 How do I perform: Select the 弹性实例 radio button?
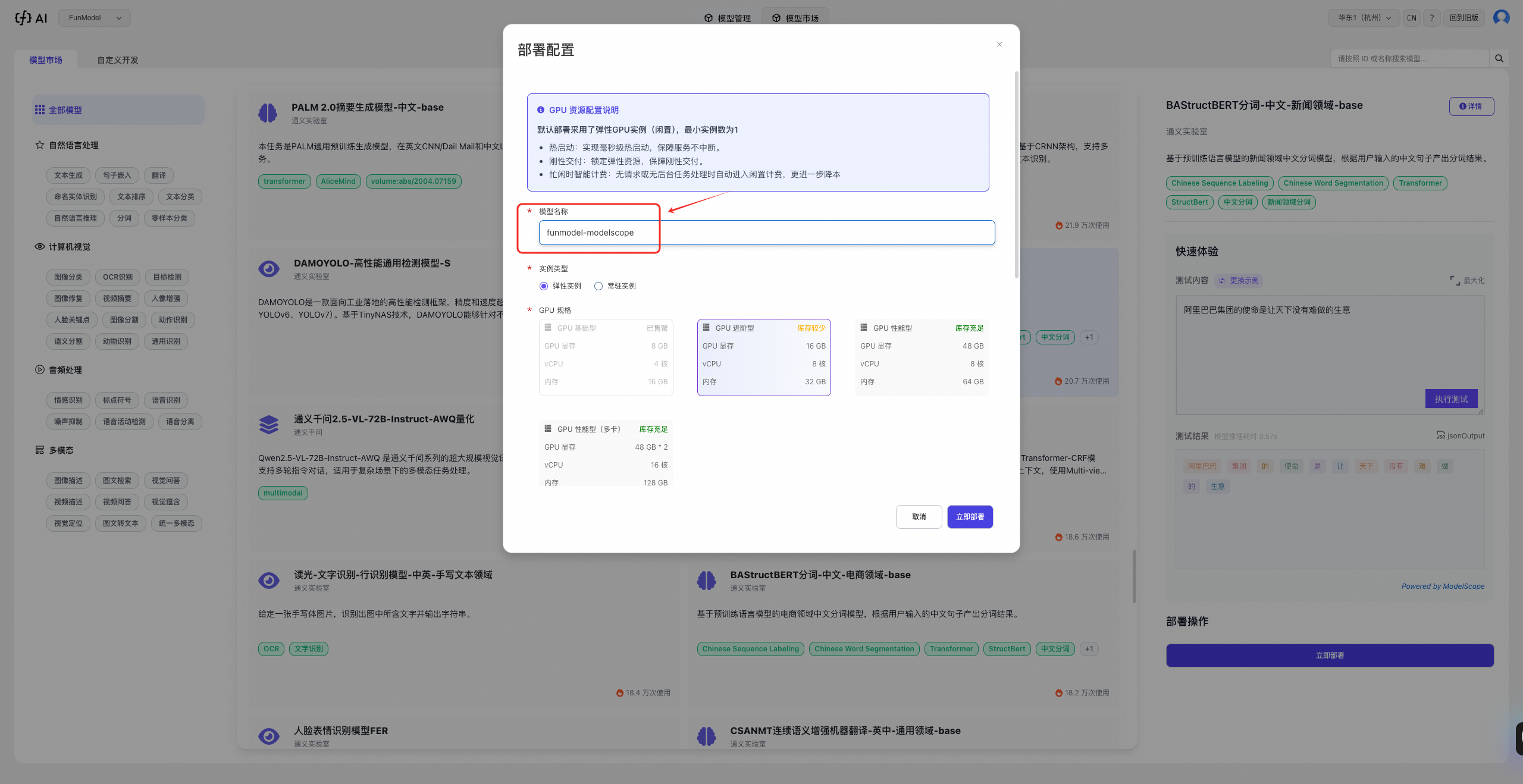pyautogui.click(x=544, y=286)
